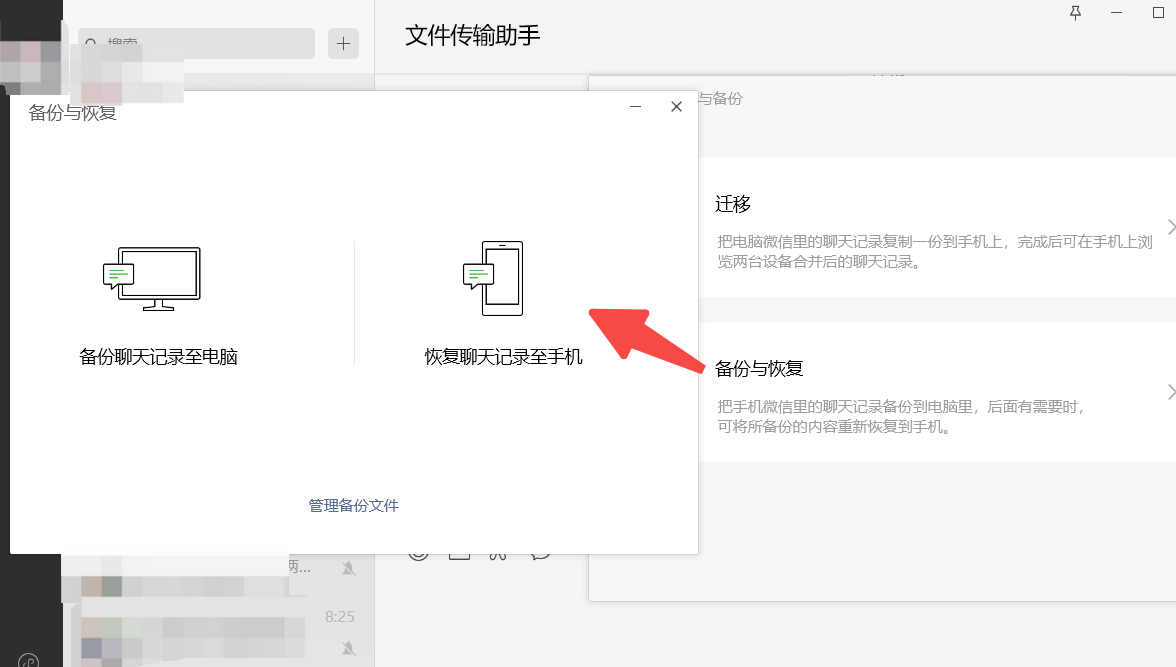
Task: Minimize the 备份与恢复 dialog
Action: [x=635, y=107]
